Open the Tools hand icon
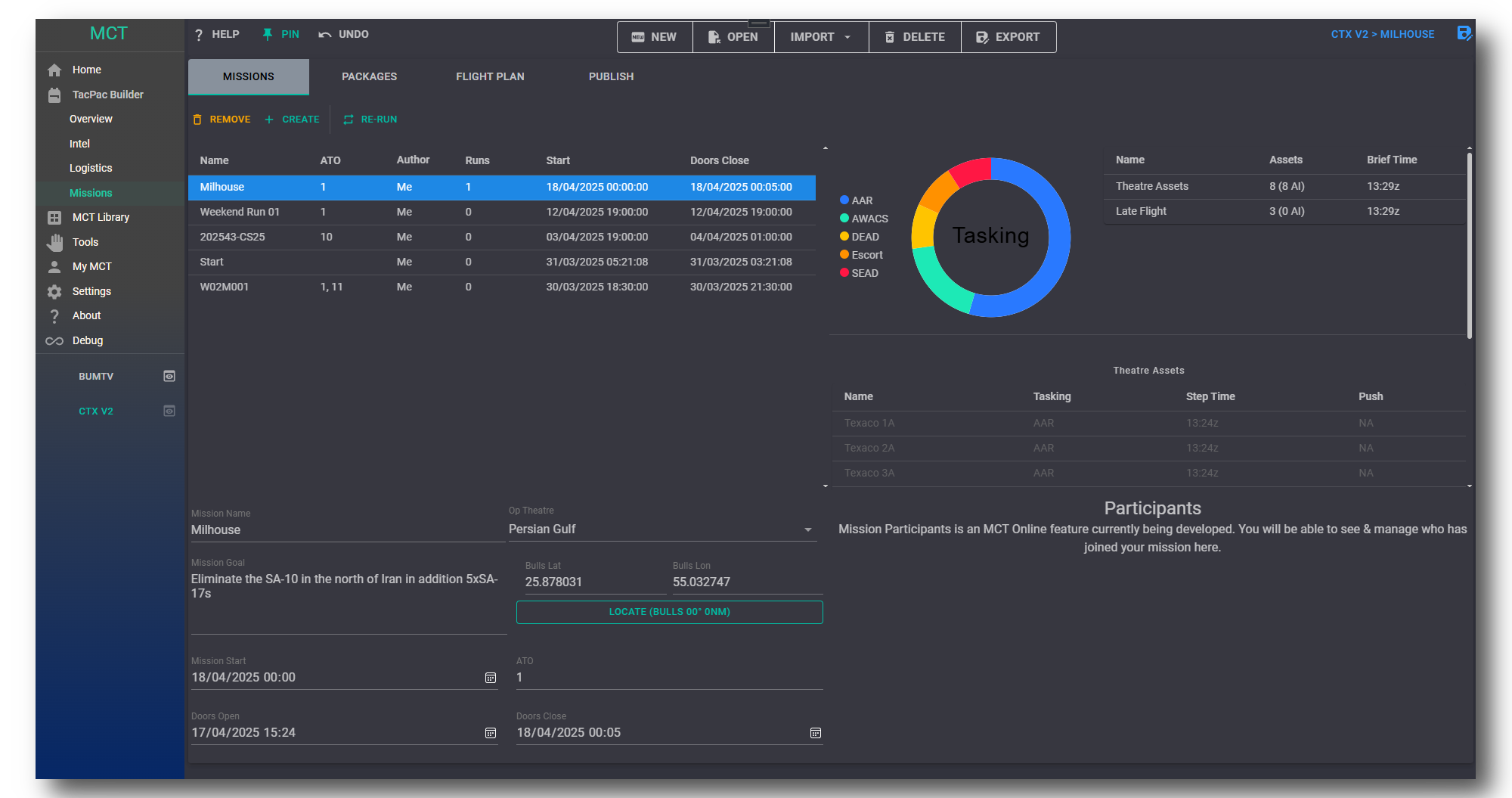Screen dimensions: 1512x798 click(x=54, y=242)
